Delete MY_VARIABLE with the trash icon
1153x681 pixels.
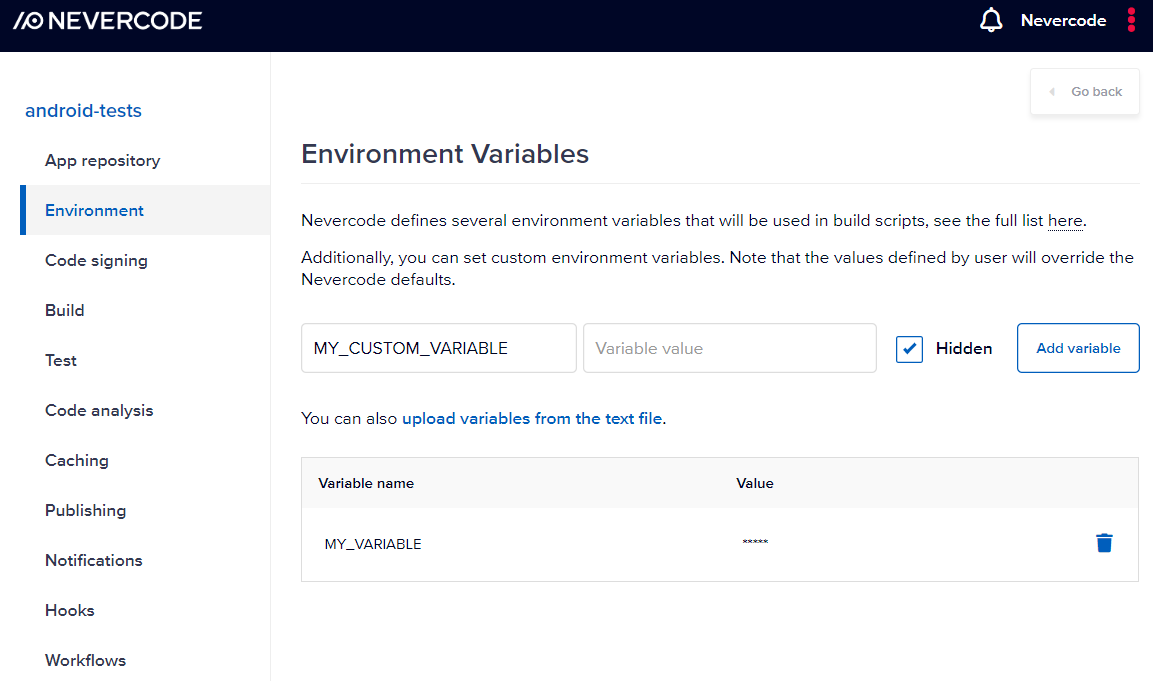(x=1104, y=543)
